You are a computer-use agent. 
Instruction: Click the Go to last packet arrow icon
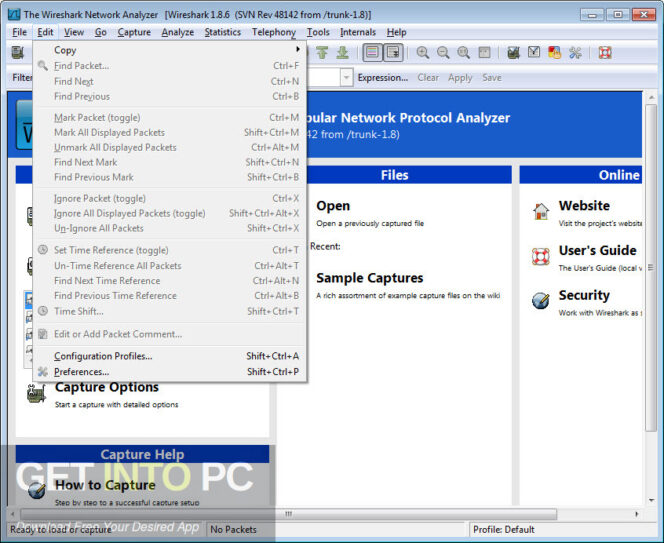point(343,53)
